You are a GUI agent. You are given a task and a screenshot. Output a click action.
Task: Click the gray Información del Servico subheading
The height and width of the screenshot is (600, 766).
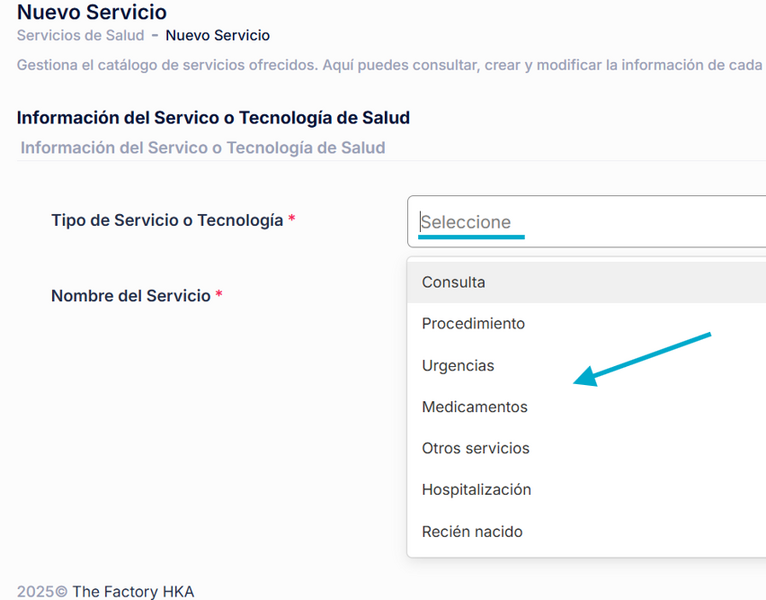(x=203, y=148)
